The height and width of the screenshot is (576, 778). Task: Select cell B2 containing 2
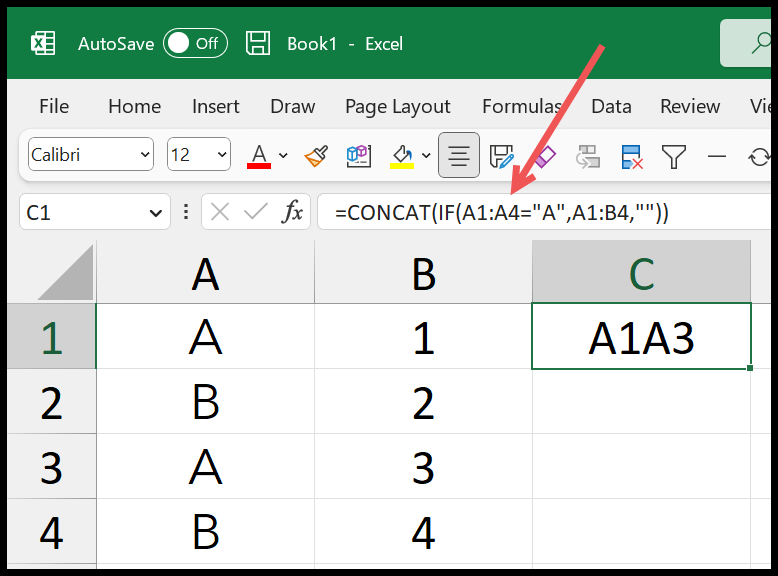coord(423,401)
